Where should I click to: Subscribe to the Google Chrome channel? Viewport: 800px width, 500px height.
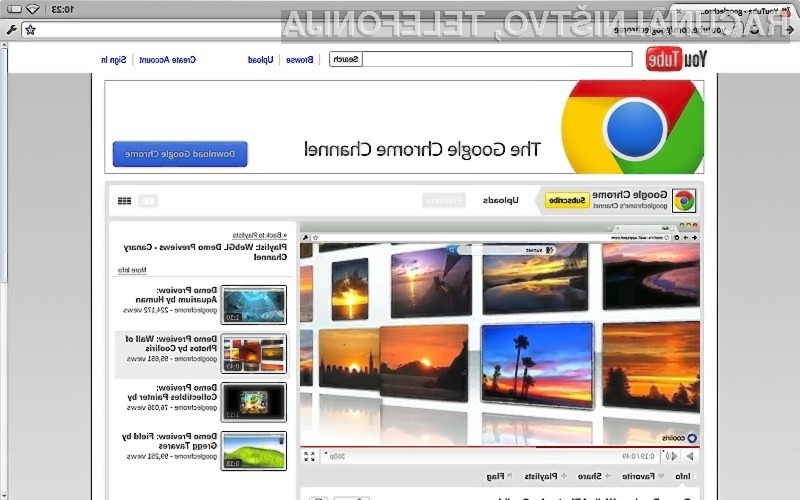click(x=567, y=201)
